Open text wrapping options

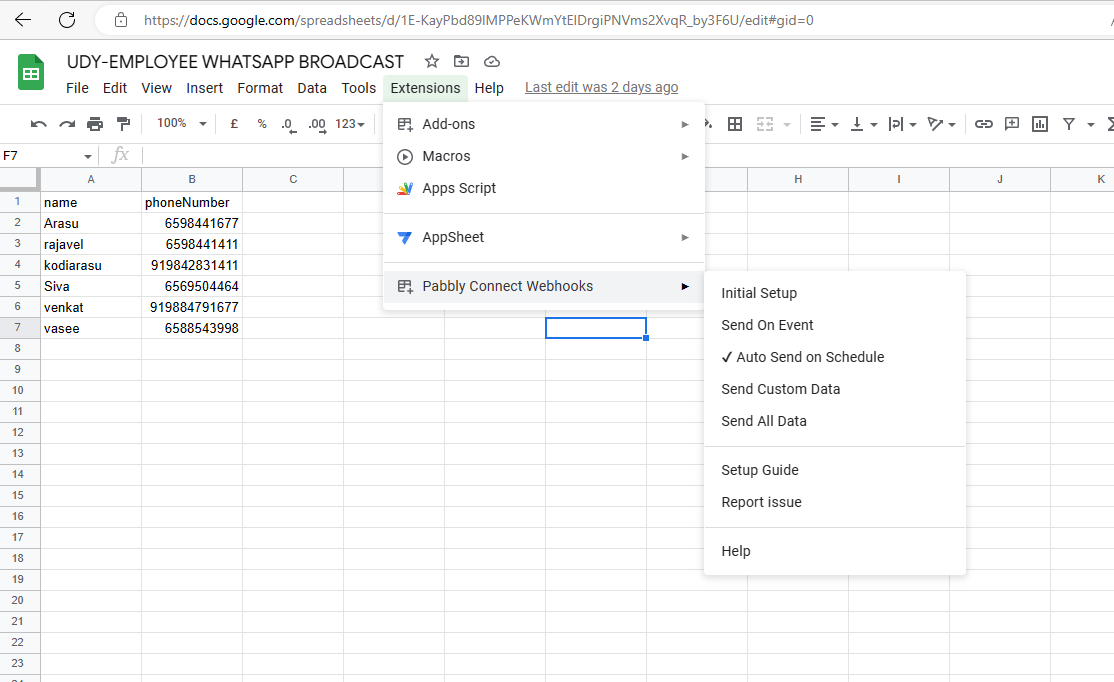(x=902, y=124)
